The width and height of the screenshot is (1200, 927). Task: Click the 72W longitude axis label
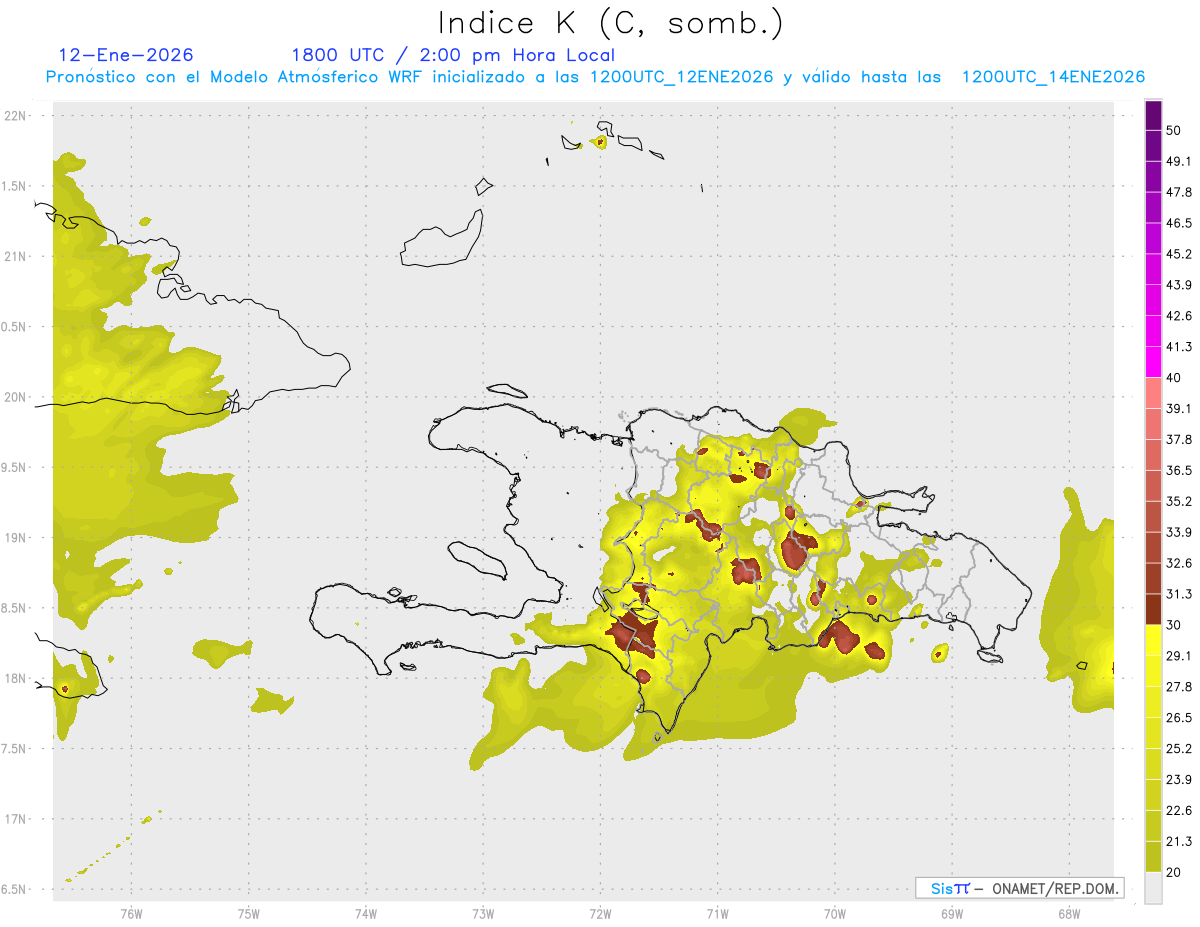click(x=600, y=913)
